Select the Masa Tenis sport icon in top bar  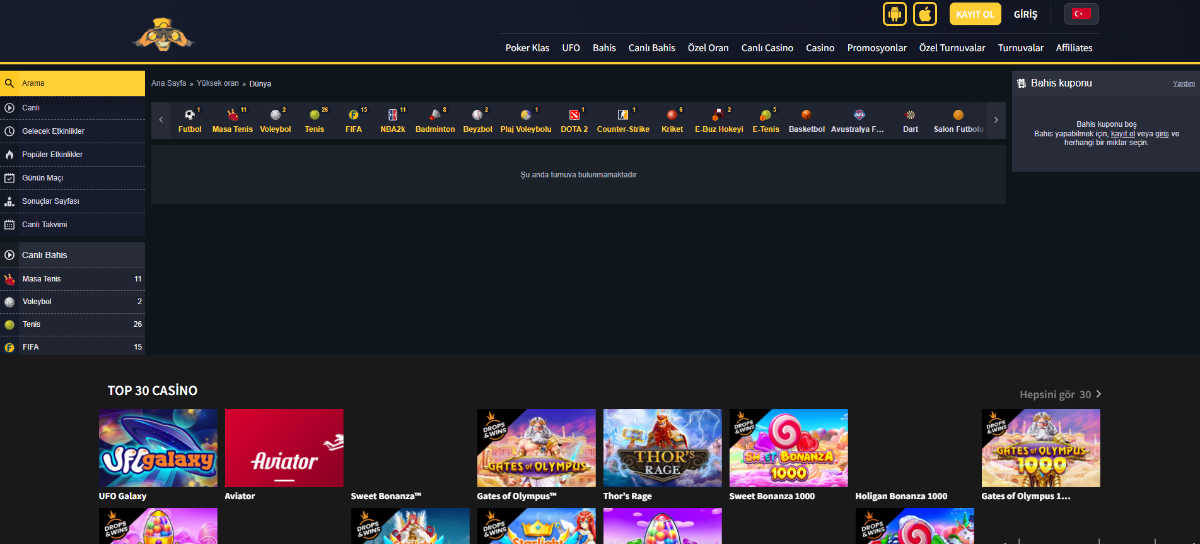[232, 121]
